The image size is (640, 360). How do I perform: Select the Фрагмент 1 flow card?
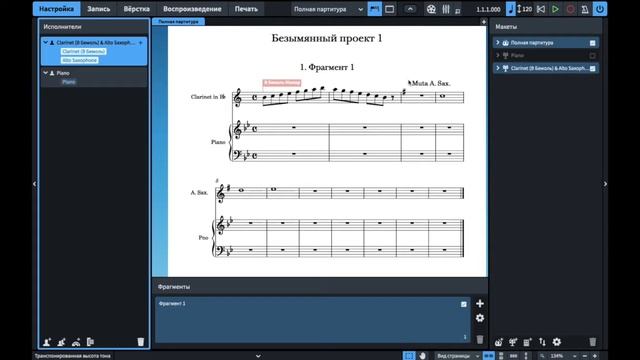tap(313, 320)
